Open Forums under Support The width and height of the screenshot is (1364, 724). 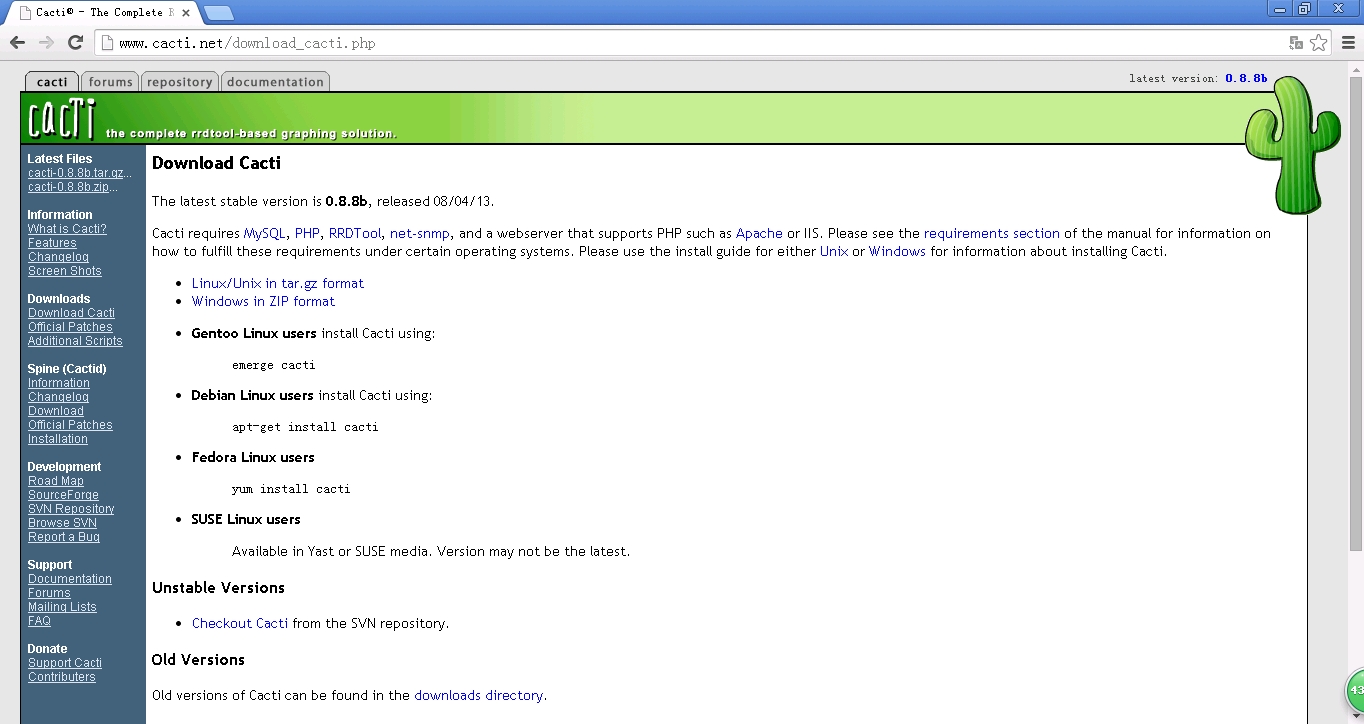[49, 593]
